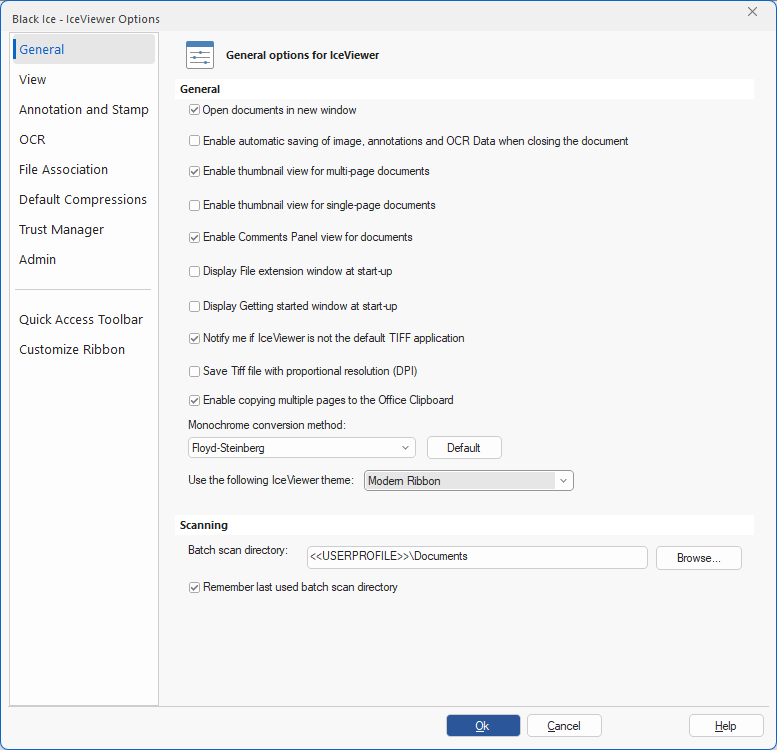This screenshot has height=750, width=777.
Task: Select OCR in the sidebar
Action: (x=32, y=140)
